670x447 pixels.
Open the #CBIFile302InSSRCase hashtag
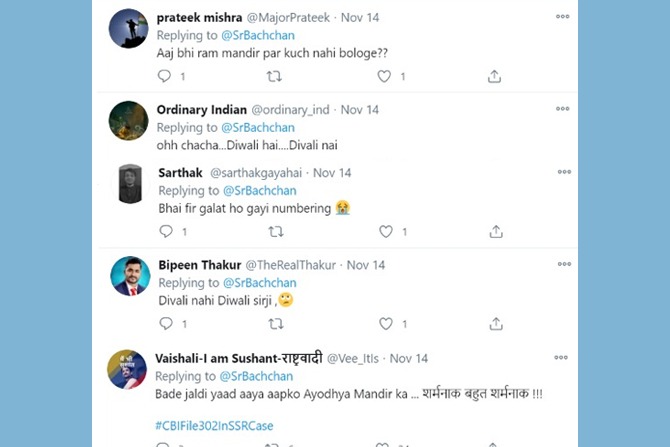coord(214,425)
